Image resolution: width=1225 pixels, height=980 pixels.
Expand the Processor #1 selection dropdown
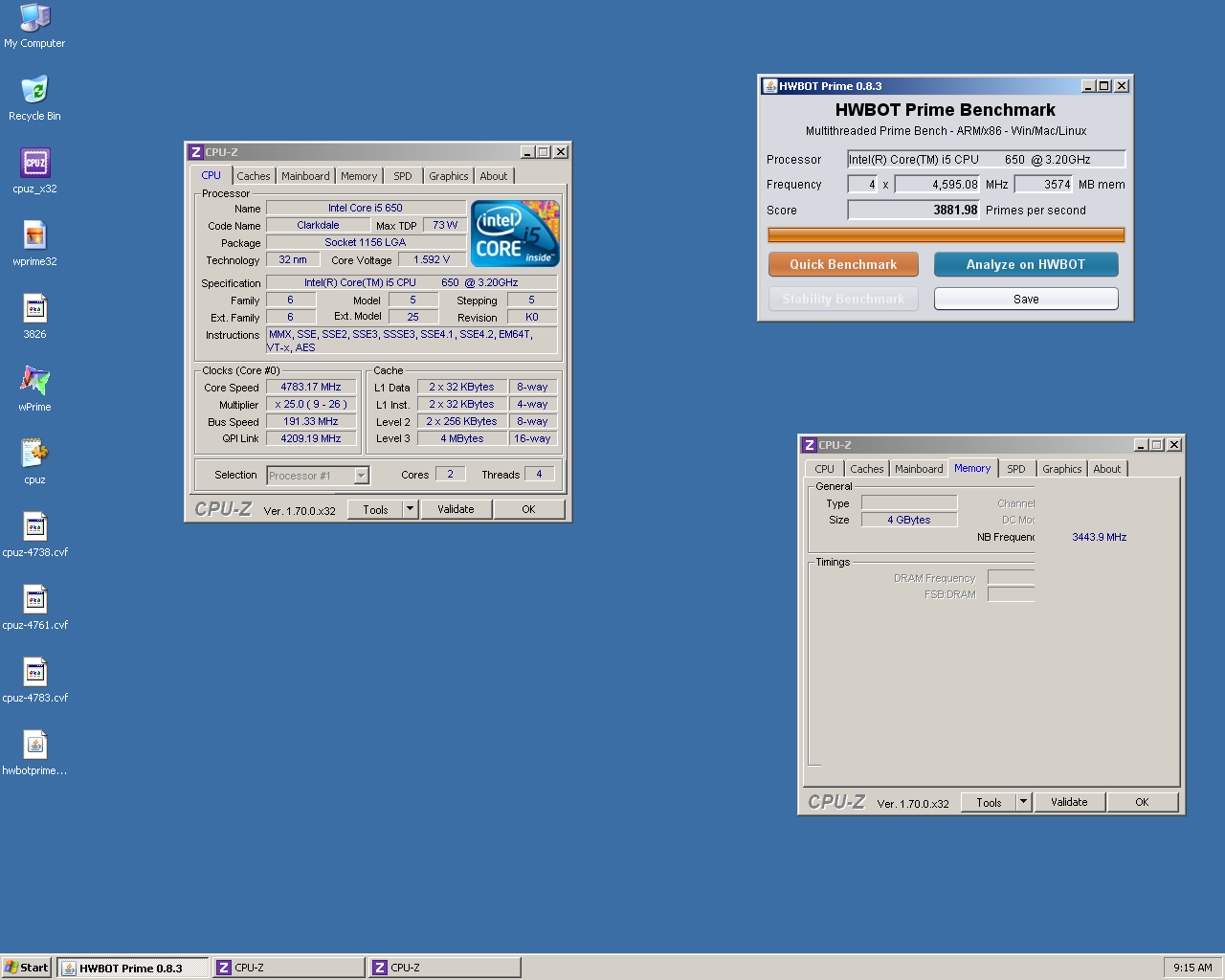tap(361, 476)
